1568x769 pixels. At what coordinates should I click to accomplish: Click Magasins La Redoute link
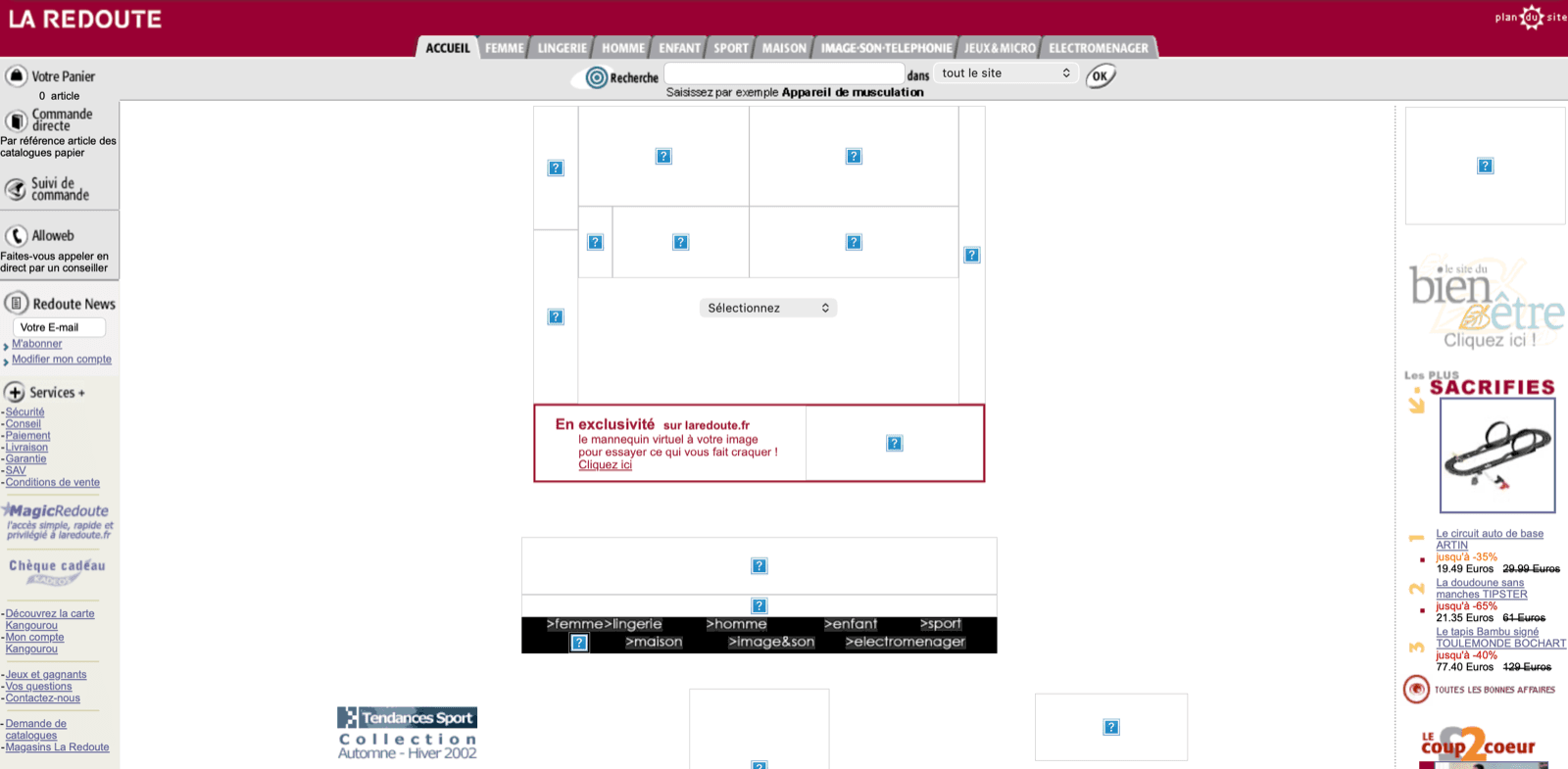[57, 747]
